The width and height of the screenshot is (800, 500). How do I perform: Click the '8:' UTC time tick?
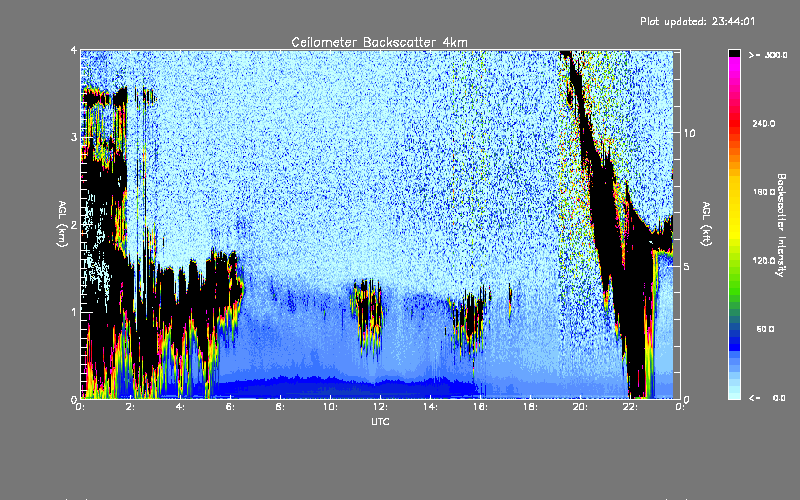(x=281, y=407)
